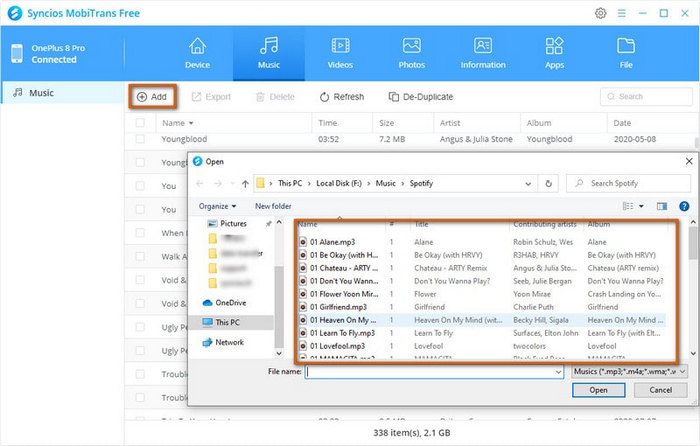Screen dimensions: 700x446
Task: Click the Search field in Syncios
Action: 646,96
